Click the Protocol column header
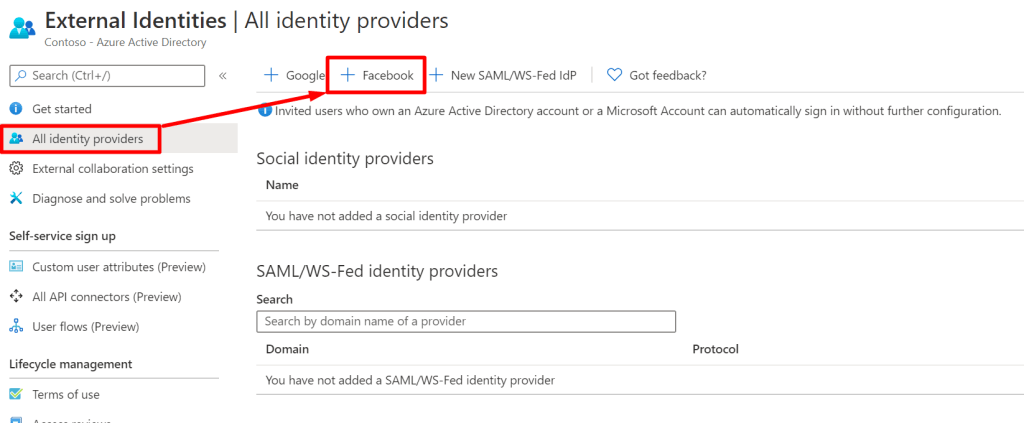The height and width of the screenshot is (423, 1024). [x=715, y=350]
